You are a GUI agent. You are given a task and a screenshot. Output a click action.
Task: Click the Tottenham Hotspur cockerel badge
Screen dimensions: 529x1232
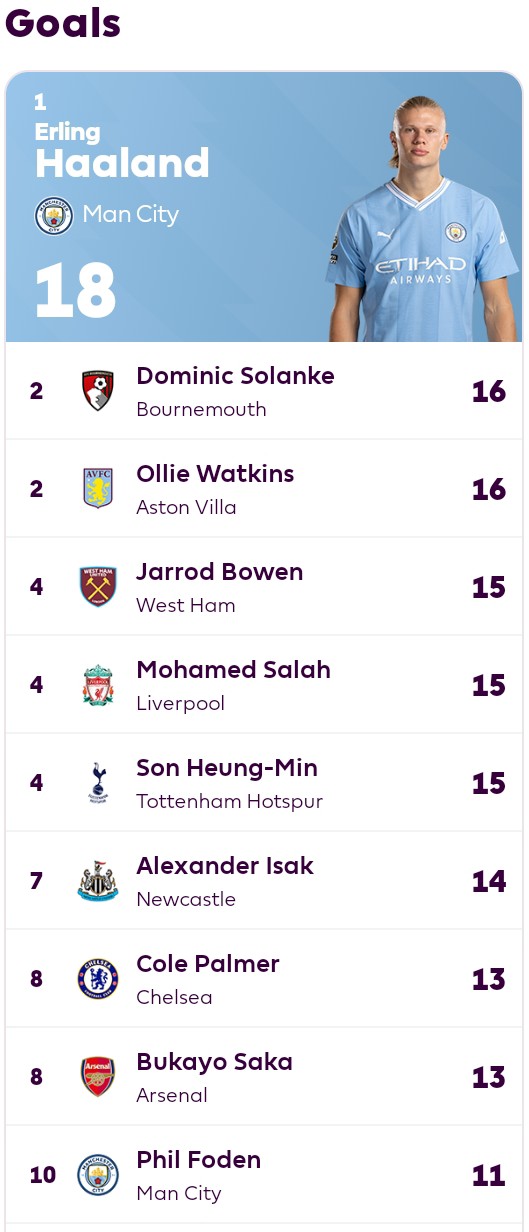pos(98,783)
